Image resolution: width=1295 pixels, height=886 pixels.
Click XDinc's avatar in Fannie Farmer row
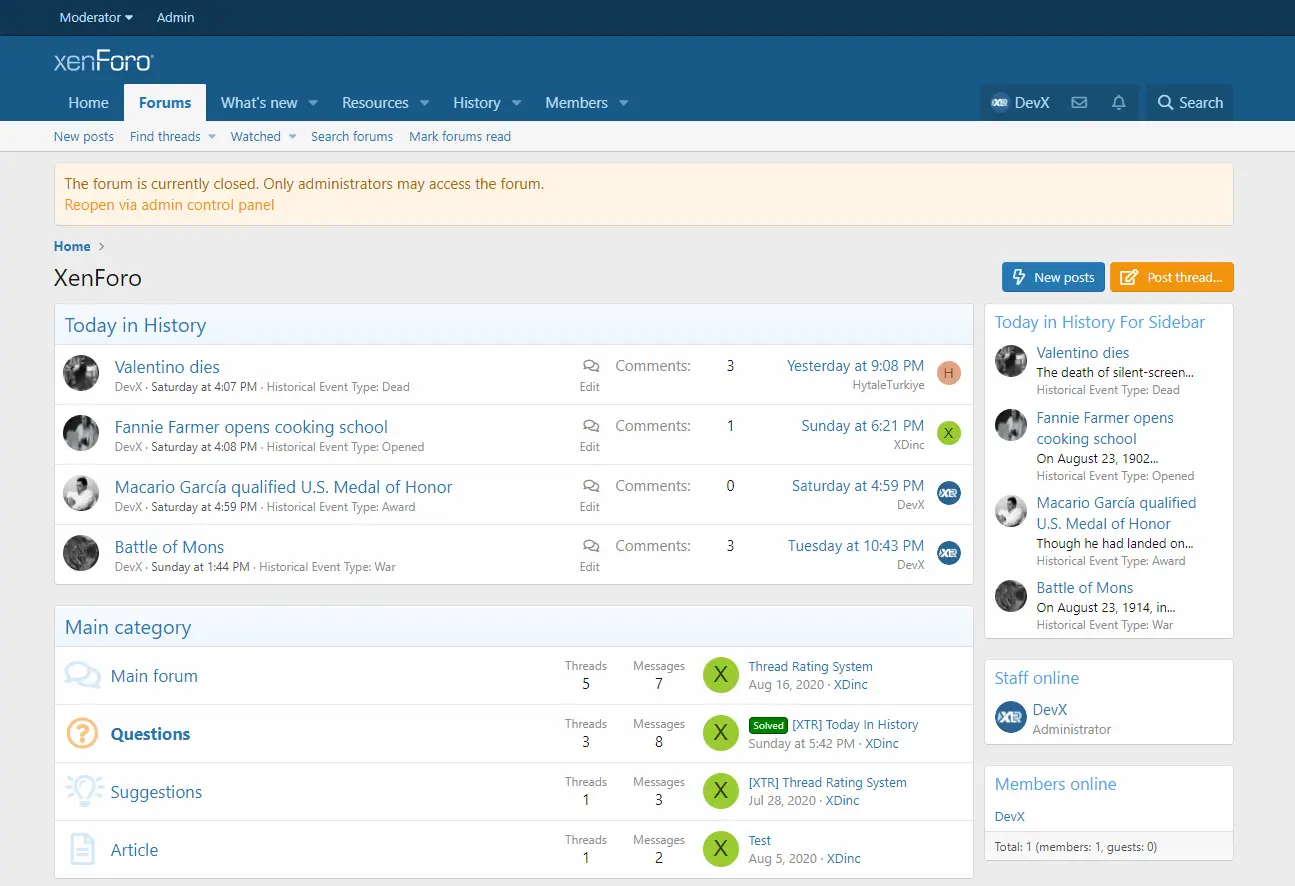pyautogui.click(x=949, y=434)
